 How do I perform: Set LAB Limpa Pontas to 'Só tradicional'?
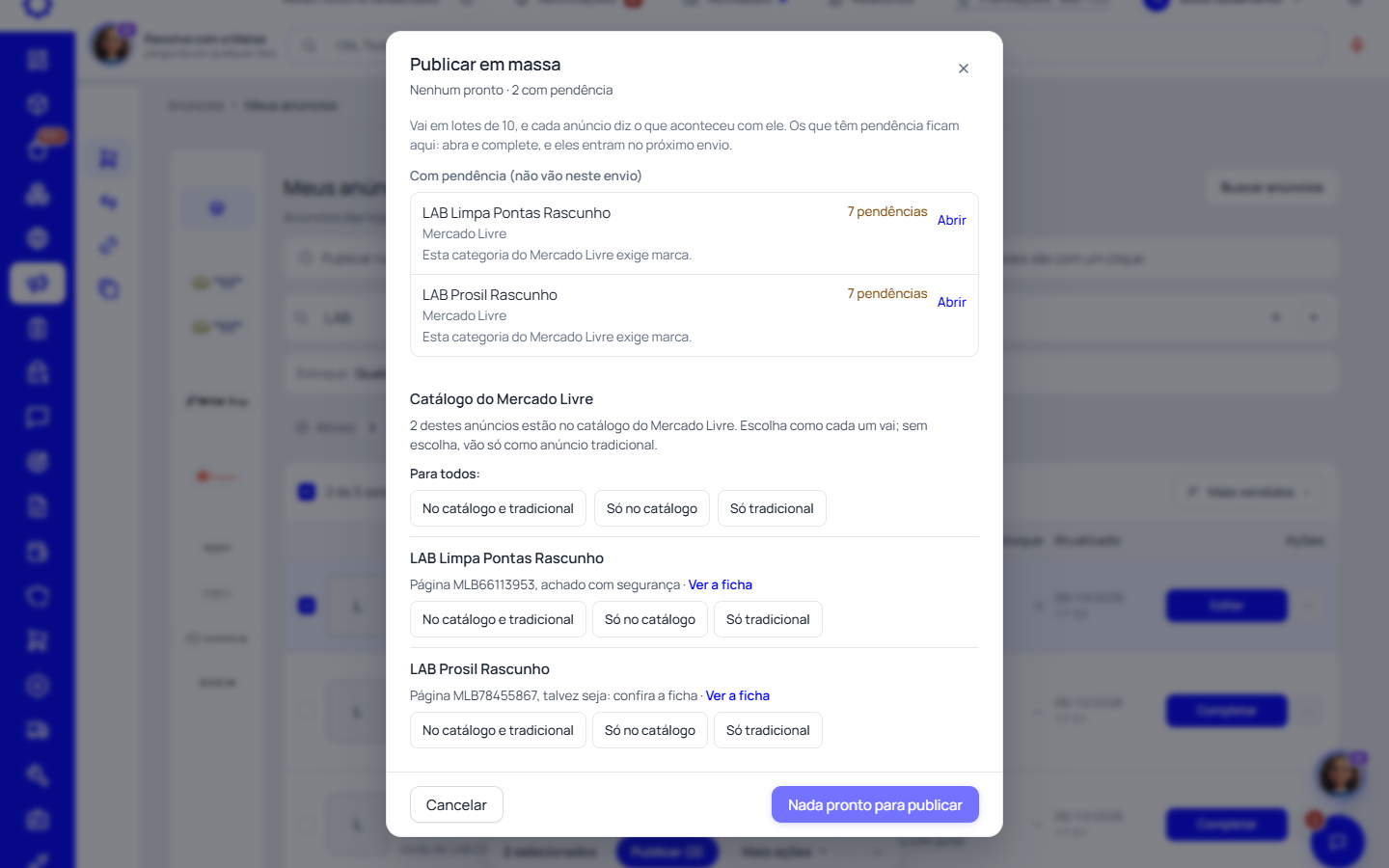point(768,619)
